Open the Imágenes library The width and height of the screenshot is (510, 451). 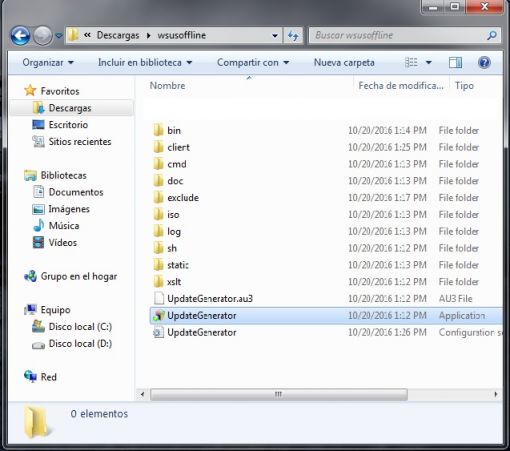tap(69, 209)
